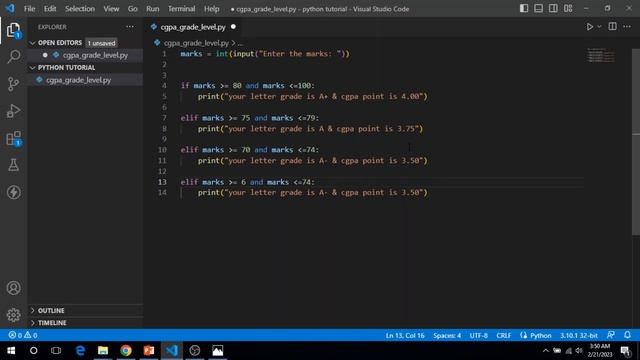Open the Selection menu
This screenshot has height=360, width=640.
pyautogui.click(x=80, y=9)
